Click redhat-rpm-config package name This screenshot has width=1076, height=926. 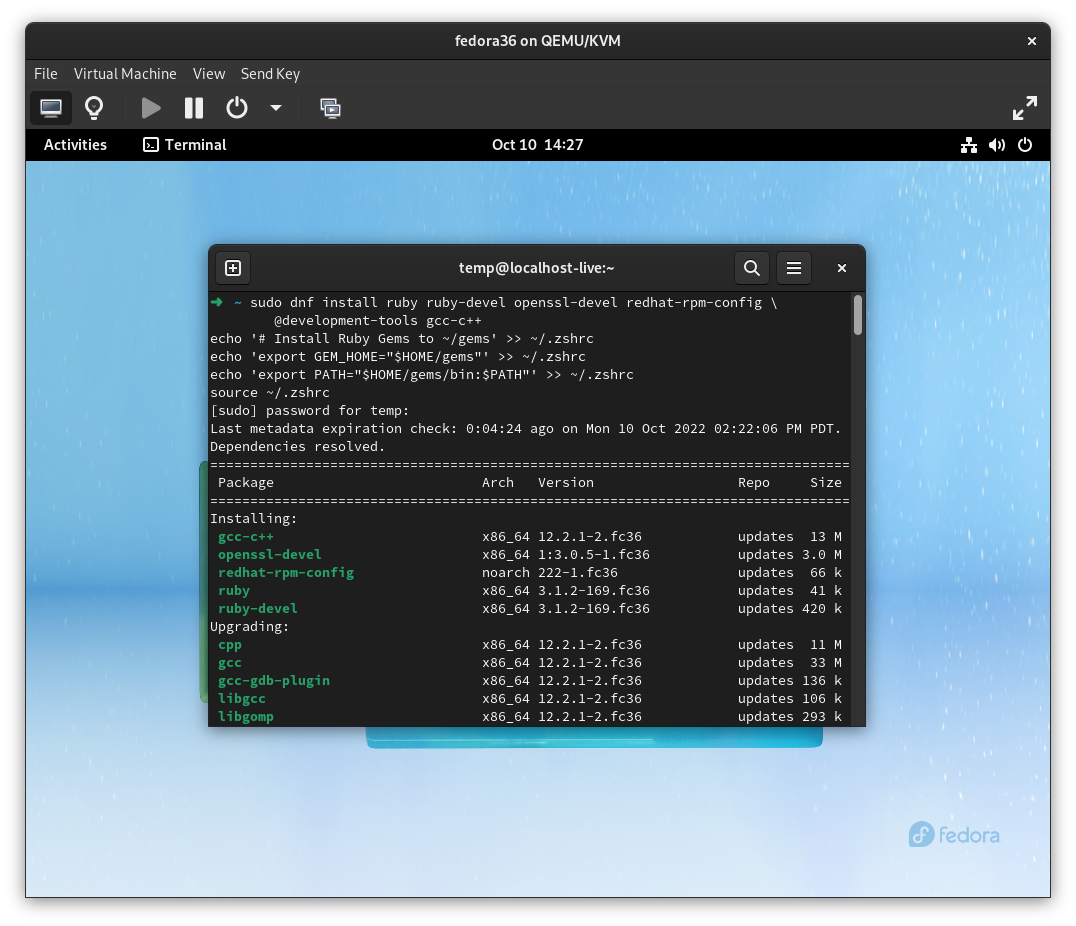286,572
